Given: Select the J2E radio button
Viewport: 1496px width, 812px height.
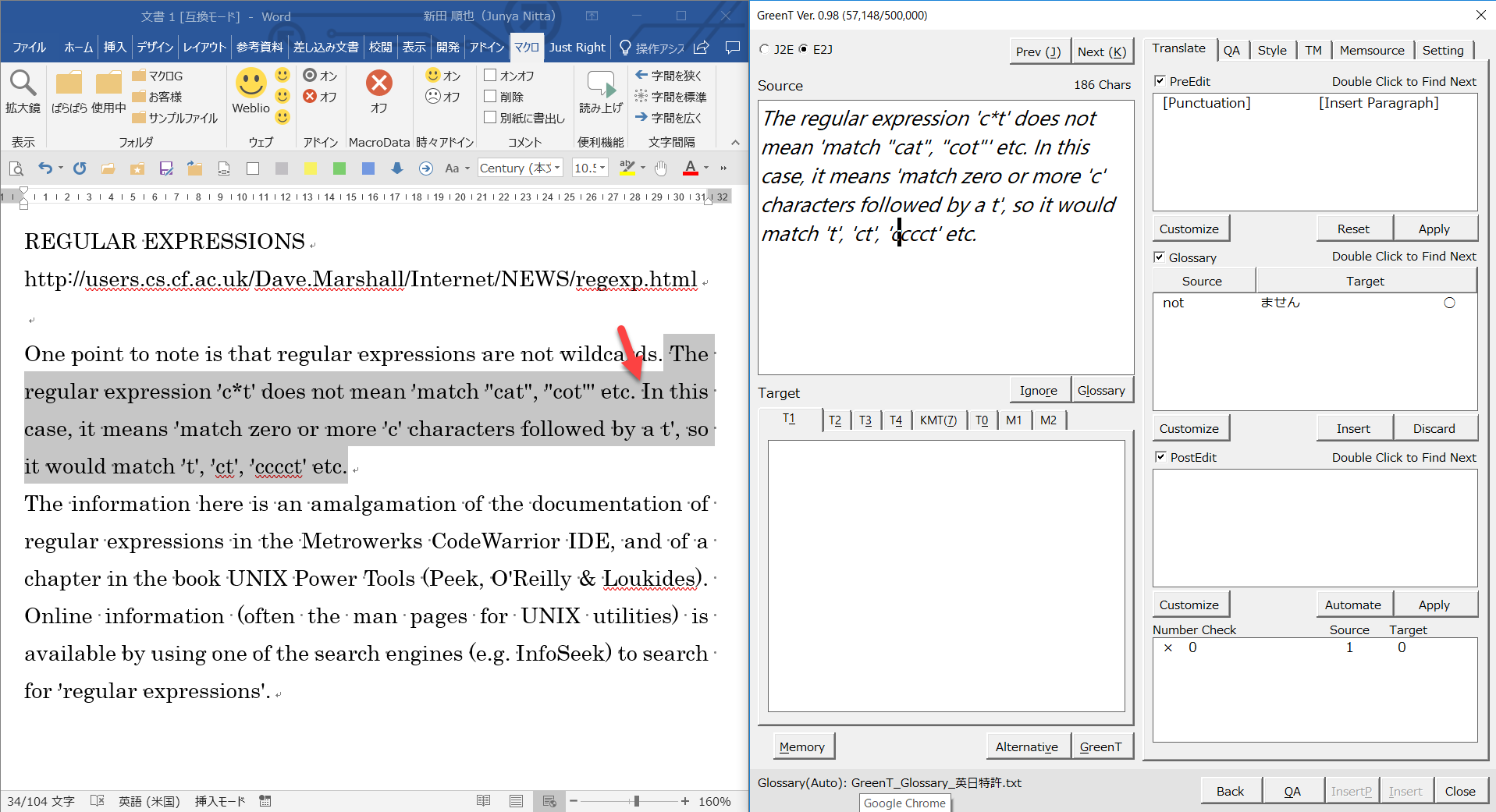Looking at the screenshot, I should tap(765, 49).
